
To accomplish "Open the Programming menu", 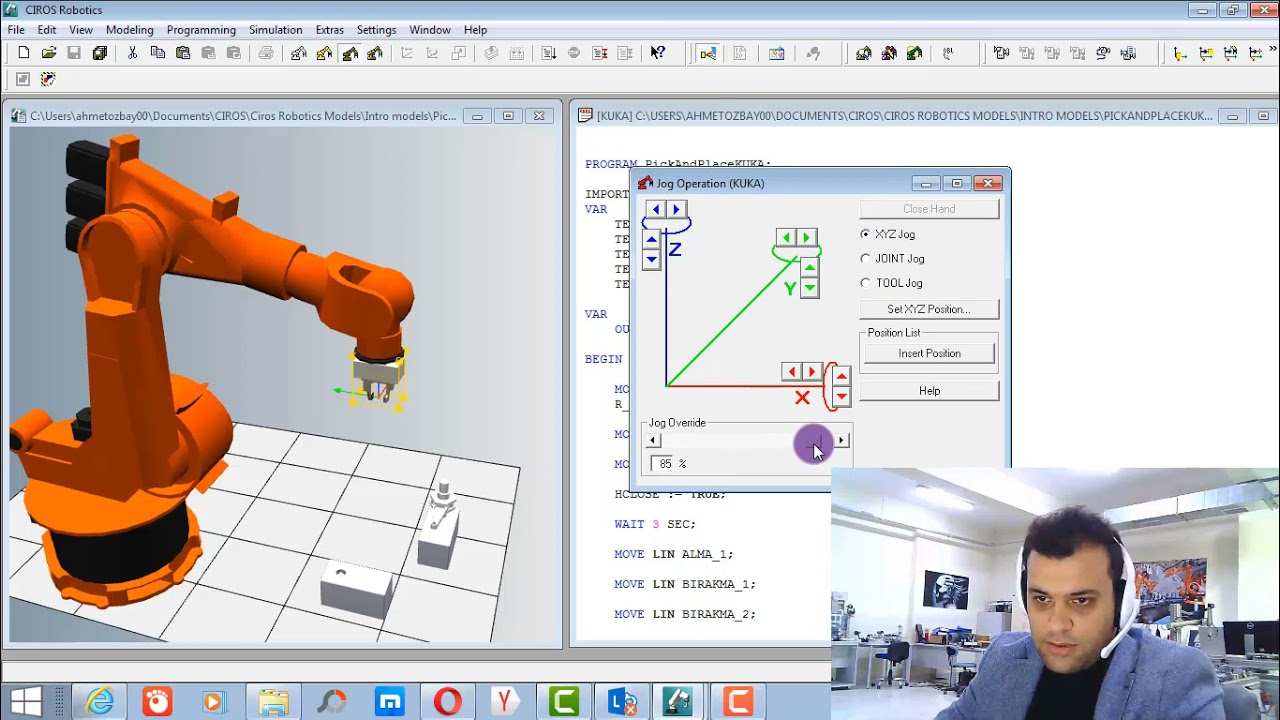I will (x=201, y=30).
